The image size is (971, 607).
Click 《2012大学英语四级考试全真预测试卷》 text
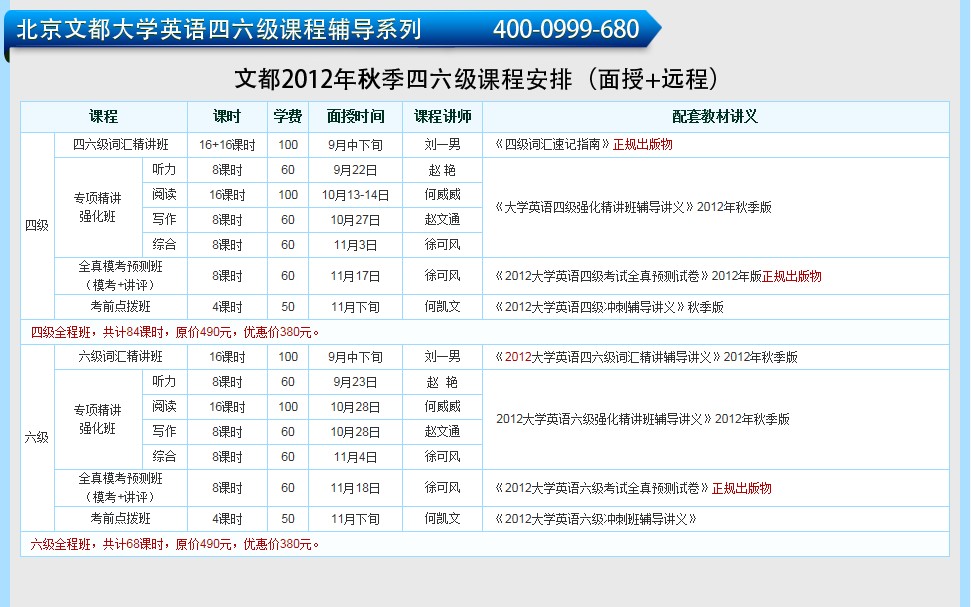pyautogui.click(x=601, y=276)
